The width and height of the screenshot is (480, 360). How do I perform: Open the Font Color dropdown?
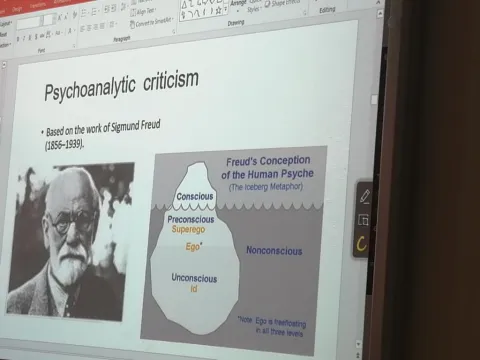[71, 31]
